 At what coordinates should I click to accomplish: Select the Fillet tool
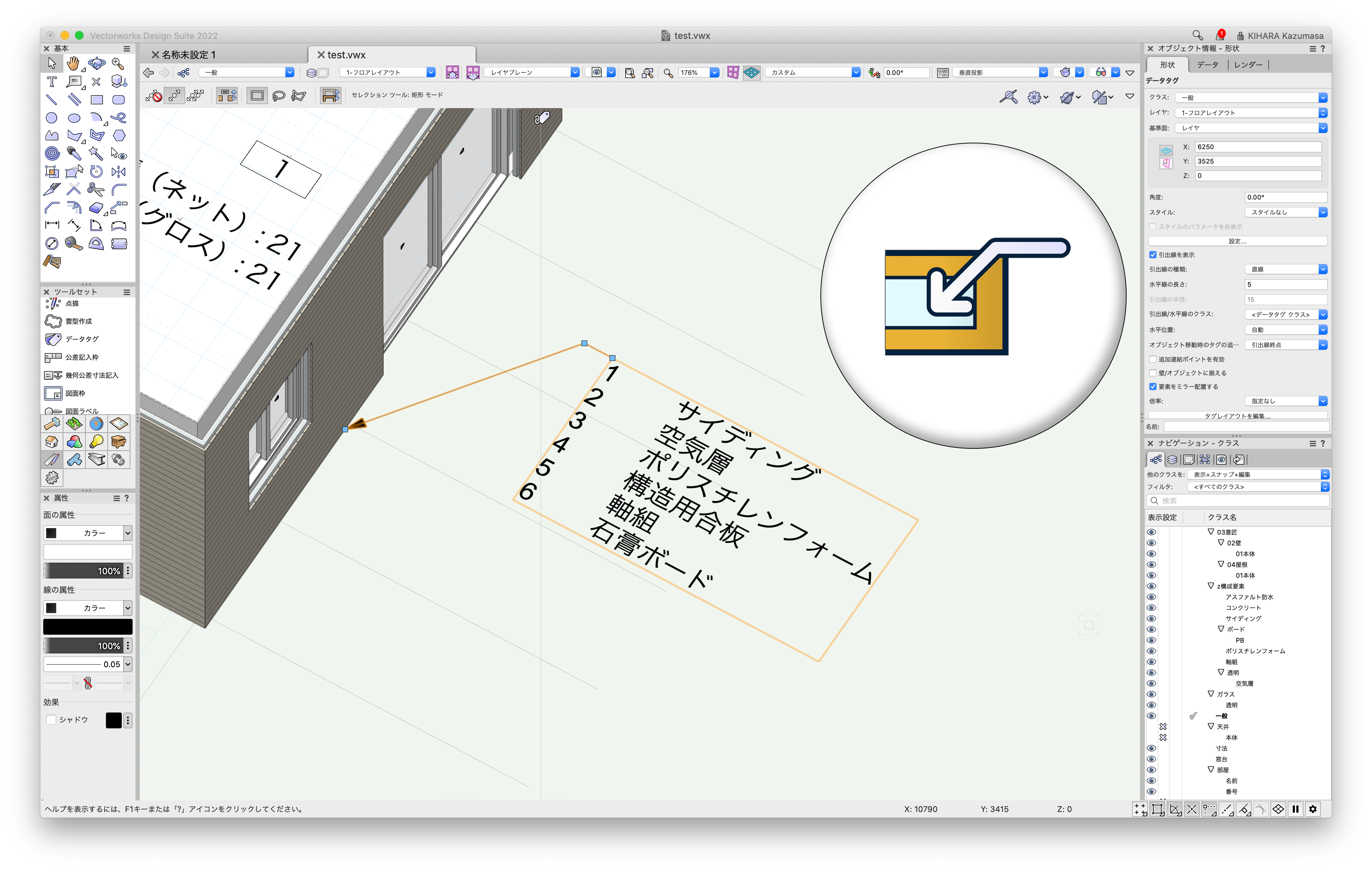click(119, 189)
